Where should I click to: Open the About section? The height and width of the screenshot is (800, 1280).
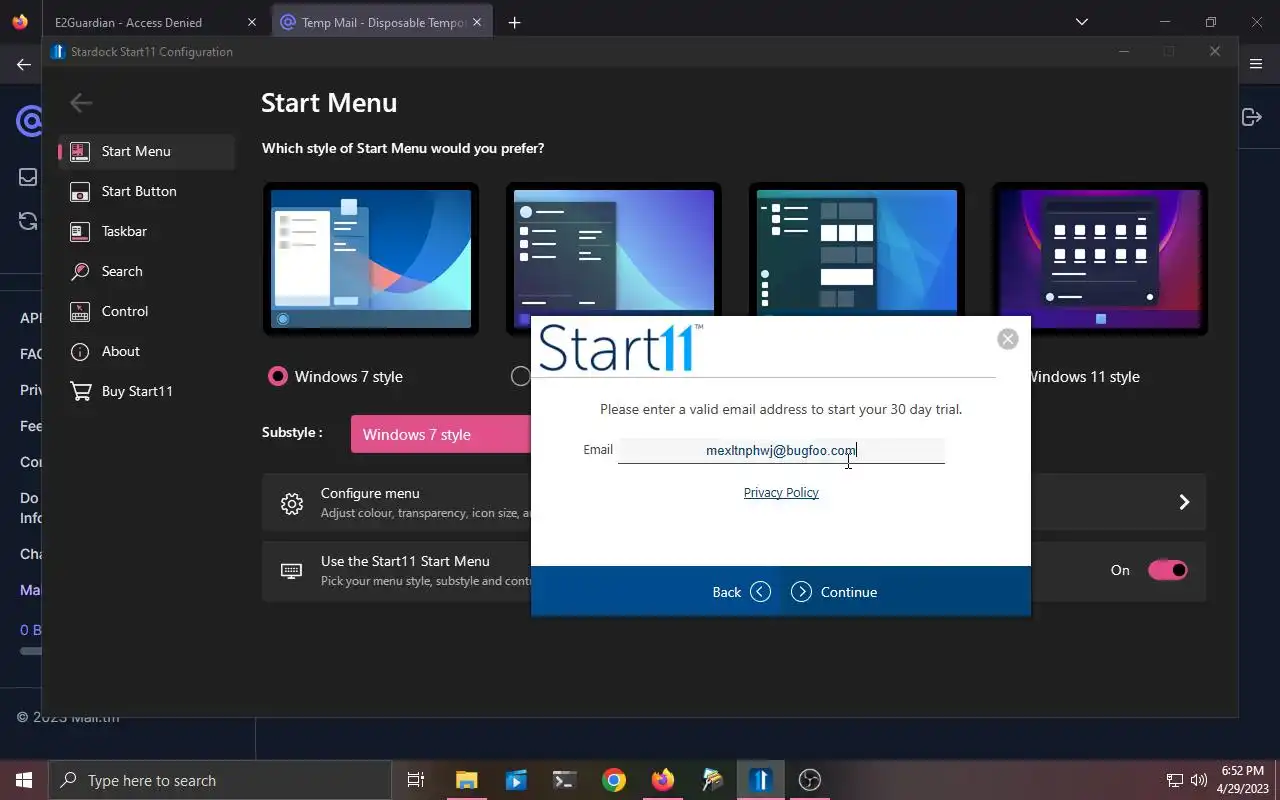(146, 351)
